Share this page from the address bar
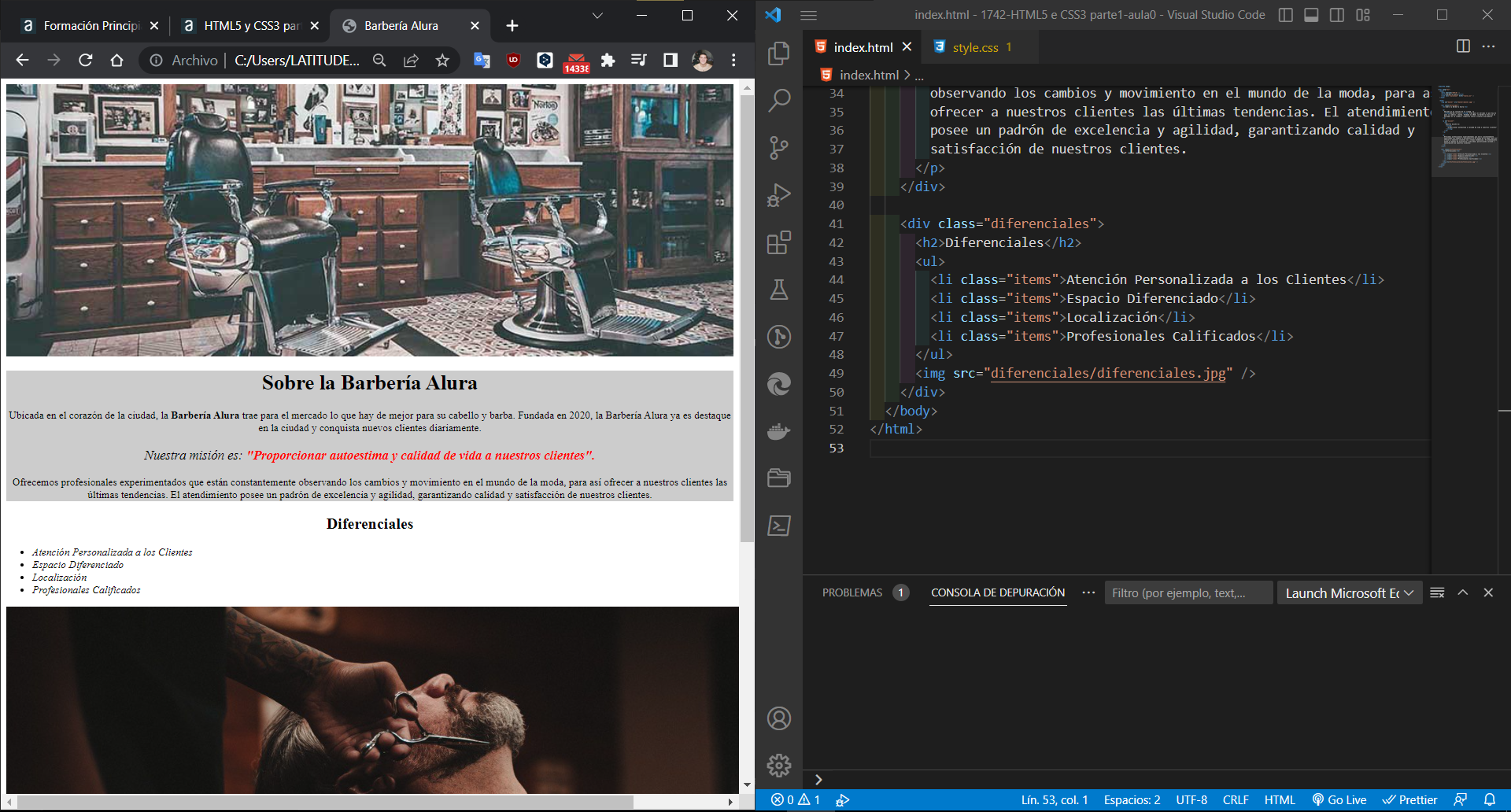Screen dimensions: 1511x812 coord(411,60)
